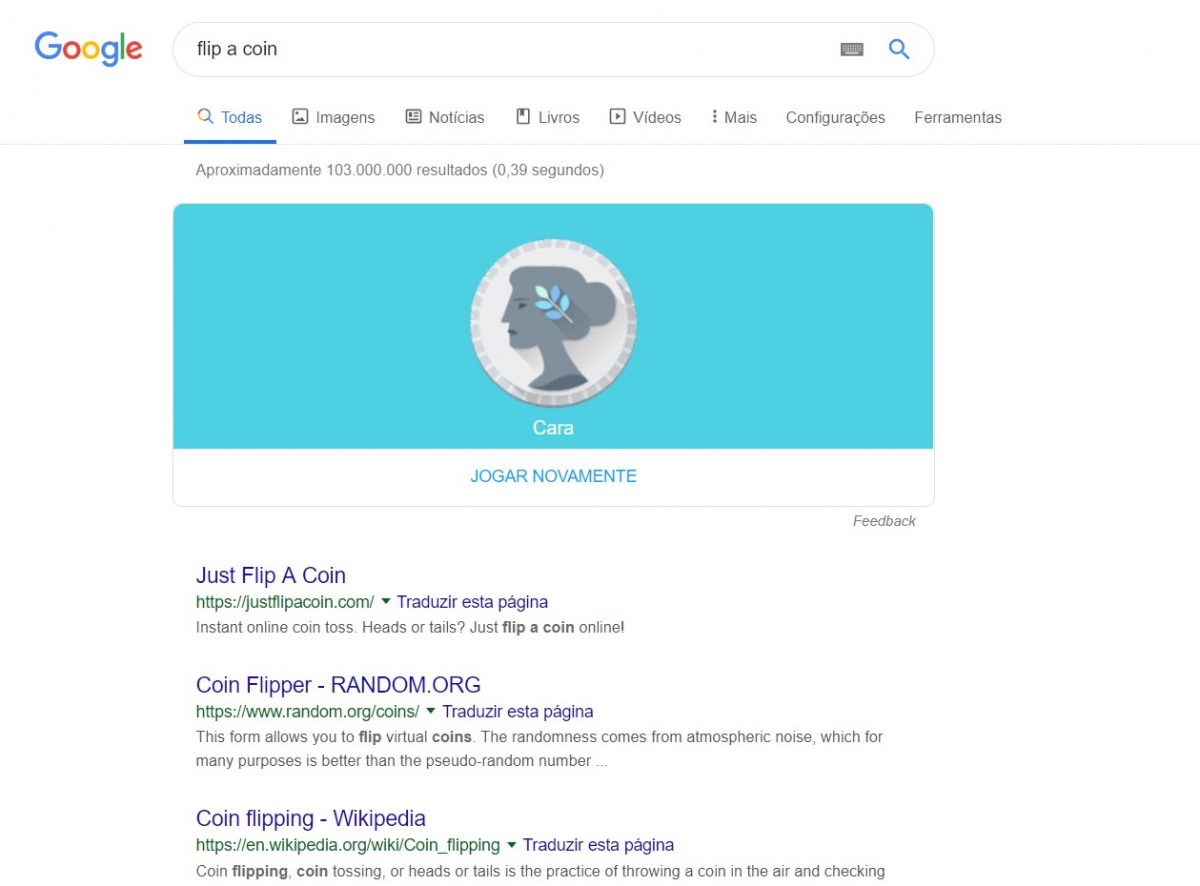
Task: Switch to the Notícias tab
Action: (x=445, y=117)
